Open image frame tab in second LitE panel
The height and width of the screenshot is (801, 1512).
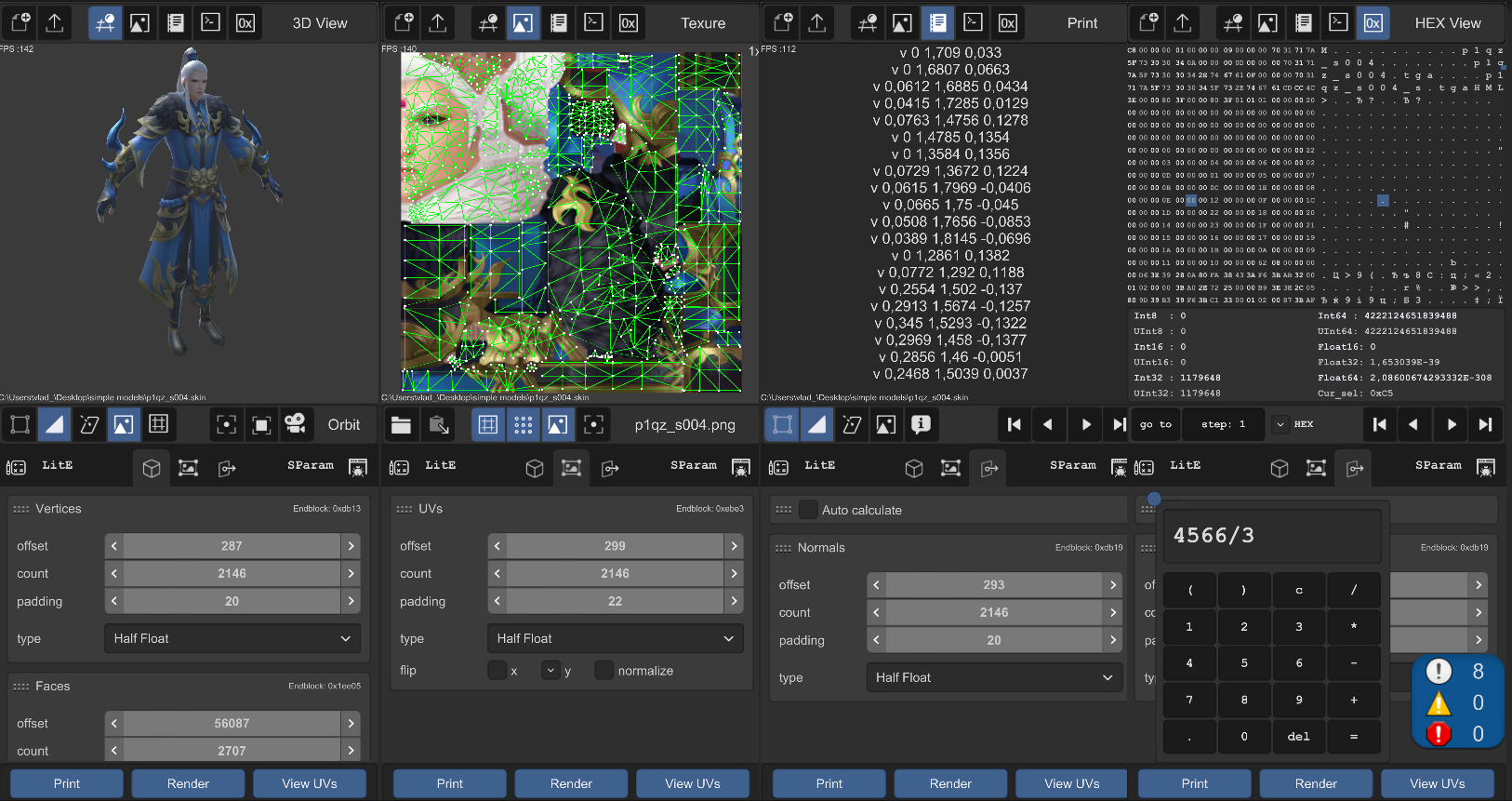click(572, 469)
